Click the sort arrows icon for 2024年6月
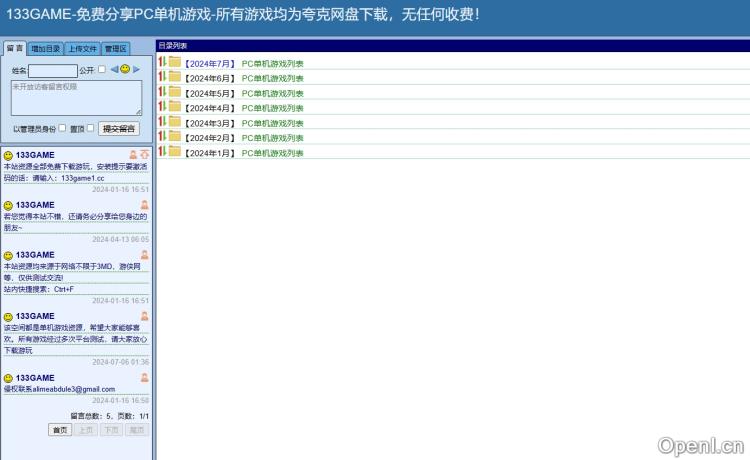The height and width of the screenshot is (460, 750). (x=162, y=78)
